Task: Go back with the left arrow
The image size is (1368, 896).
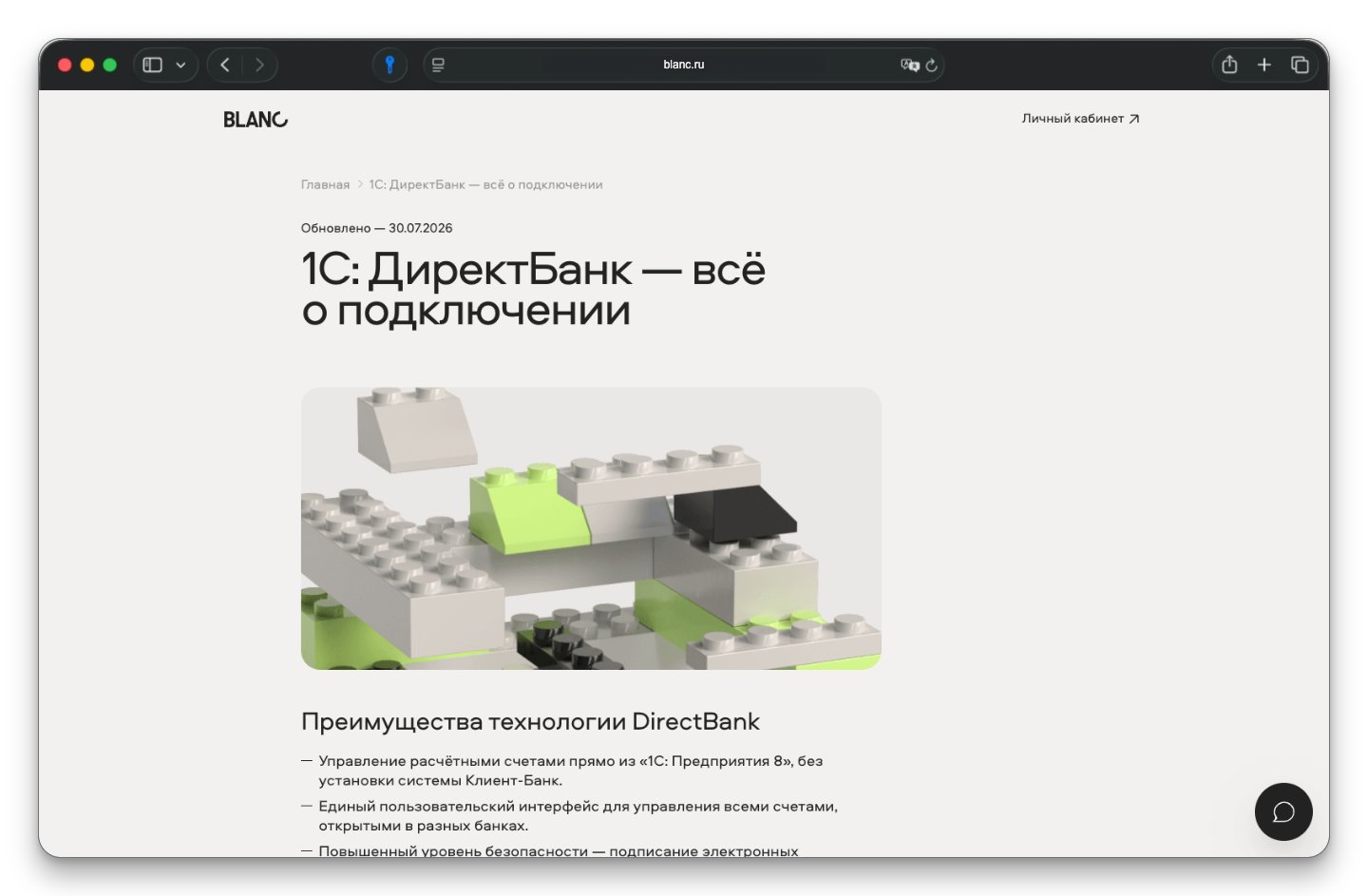Action: (225, 65)
